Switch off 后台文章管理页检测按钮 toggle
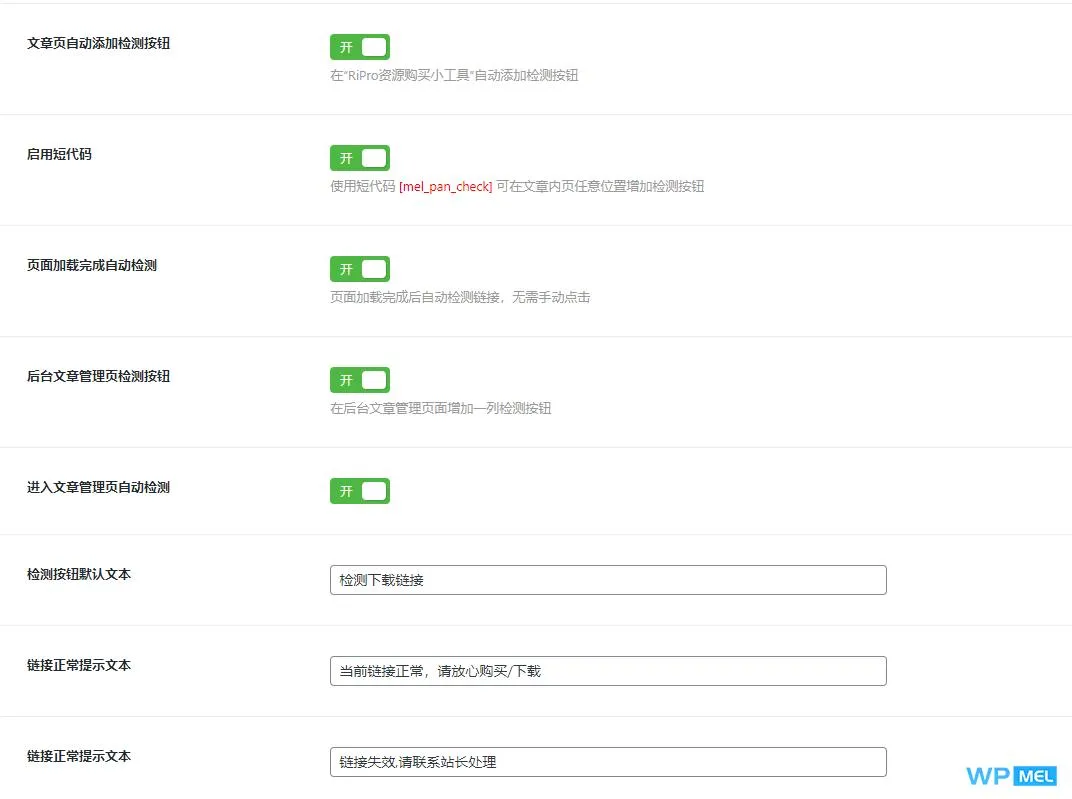 (x=360, y=380)
